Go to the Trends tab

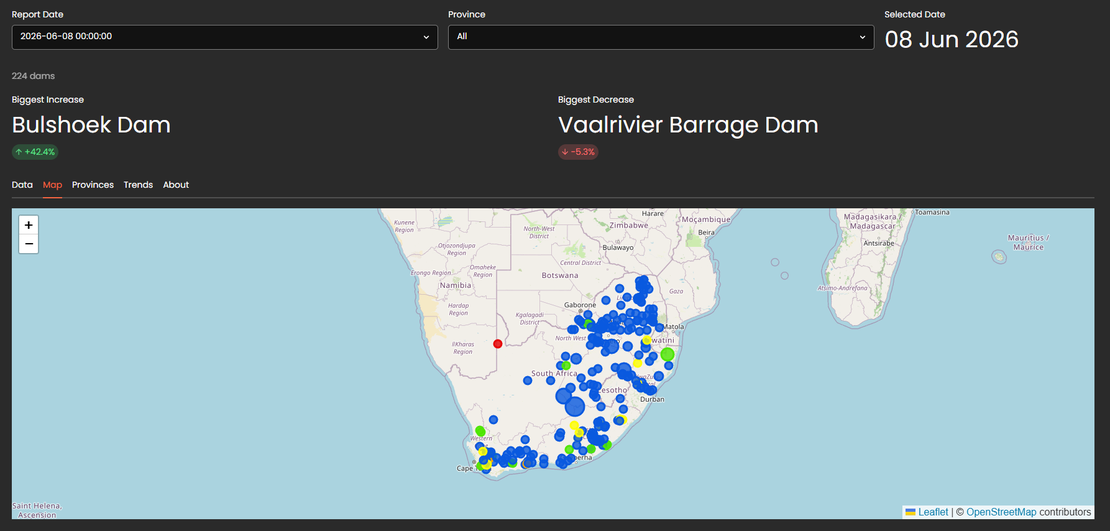[x=138, y=185]
